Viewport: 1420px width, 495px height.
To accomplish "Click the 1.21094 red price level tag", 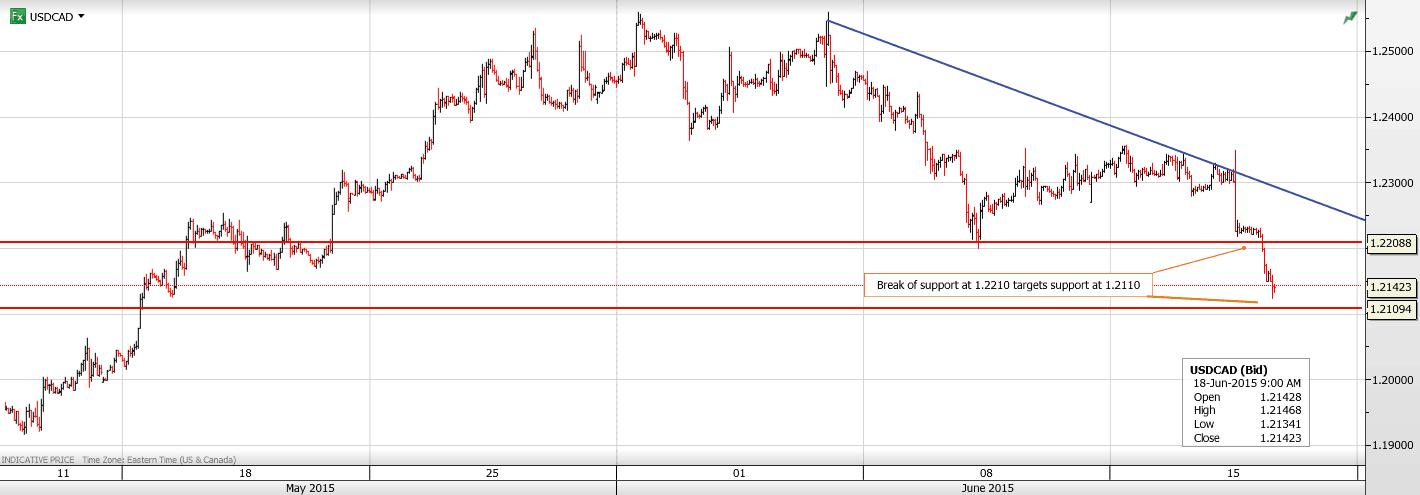I will click(x=1389, y=309).
